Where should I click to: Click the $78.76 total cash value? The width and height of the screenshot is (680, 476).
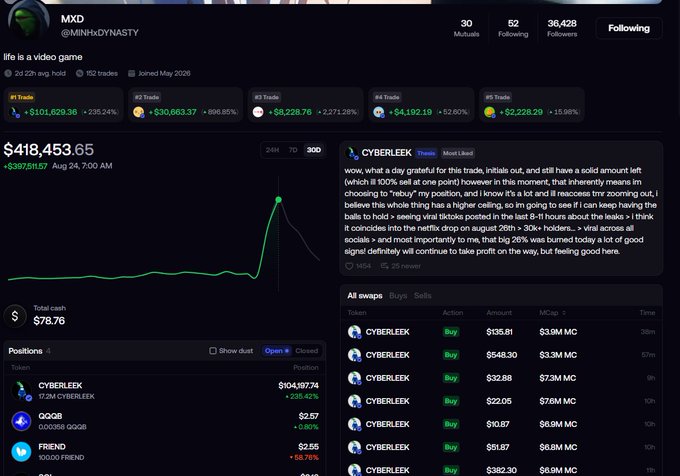[49, 321]
